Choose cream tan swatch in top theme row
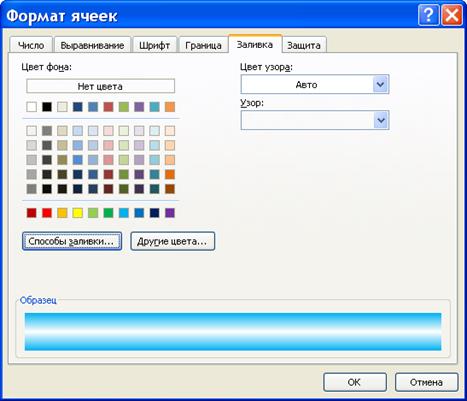This screenshot has width=467, height=401. click(x=62, y=107)
